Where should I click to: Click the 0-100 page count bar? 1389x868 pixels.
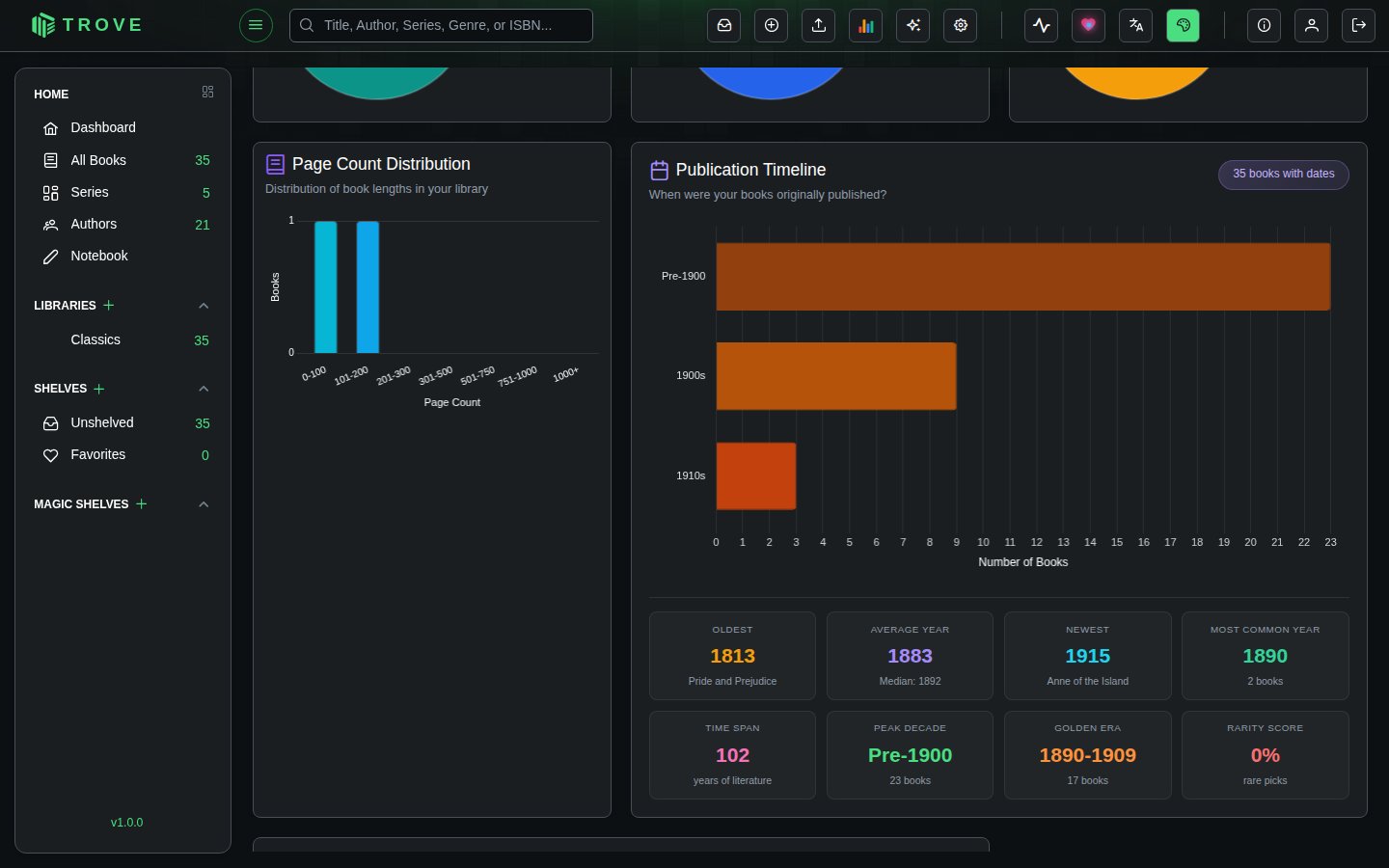click(x=326, y=287)
